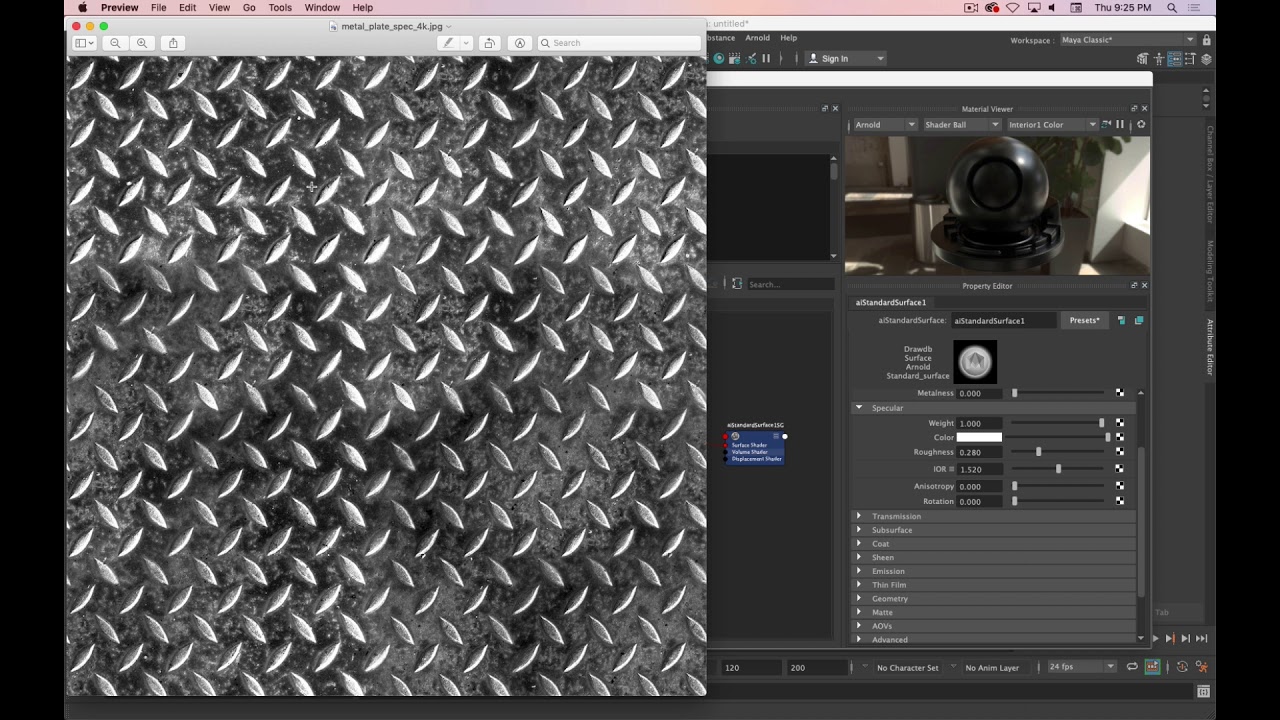Focus the Preview Search field

[619, 43]
